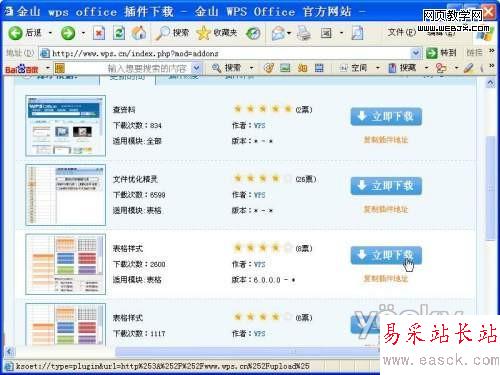Image resolution: width=500 pixels, height=375 pixels.
Task: Refresh the page with green arrows icon
Action: 119,33
